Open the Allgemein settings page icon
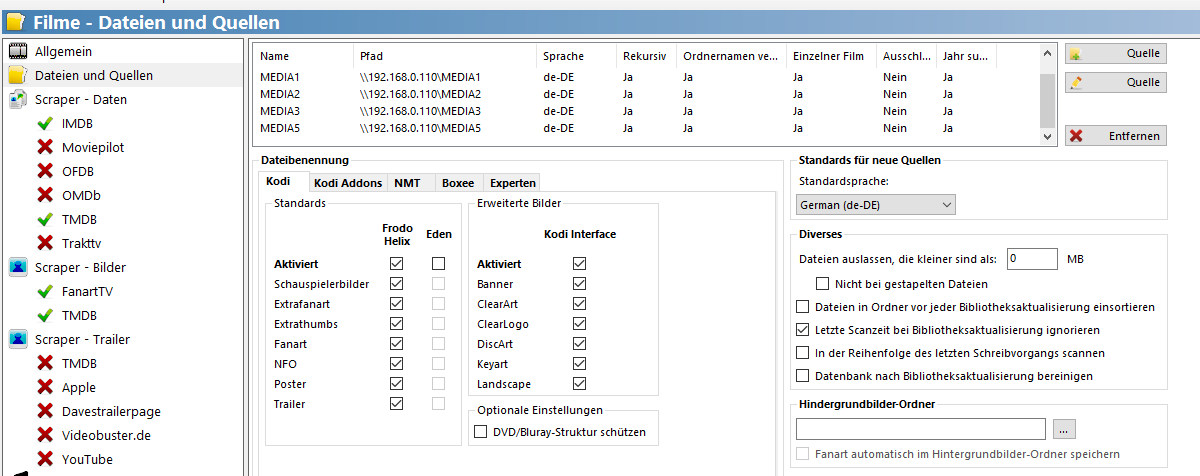Screen dimensions: 1200x476 18,51
